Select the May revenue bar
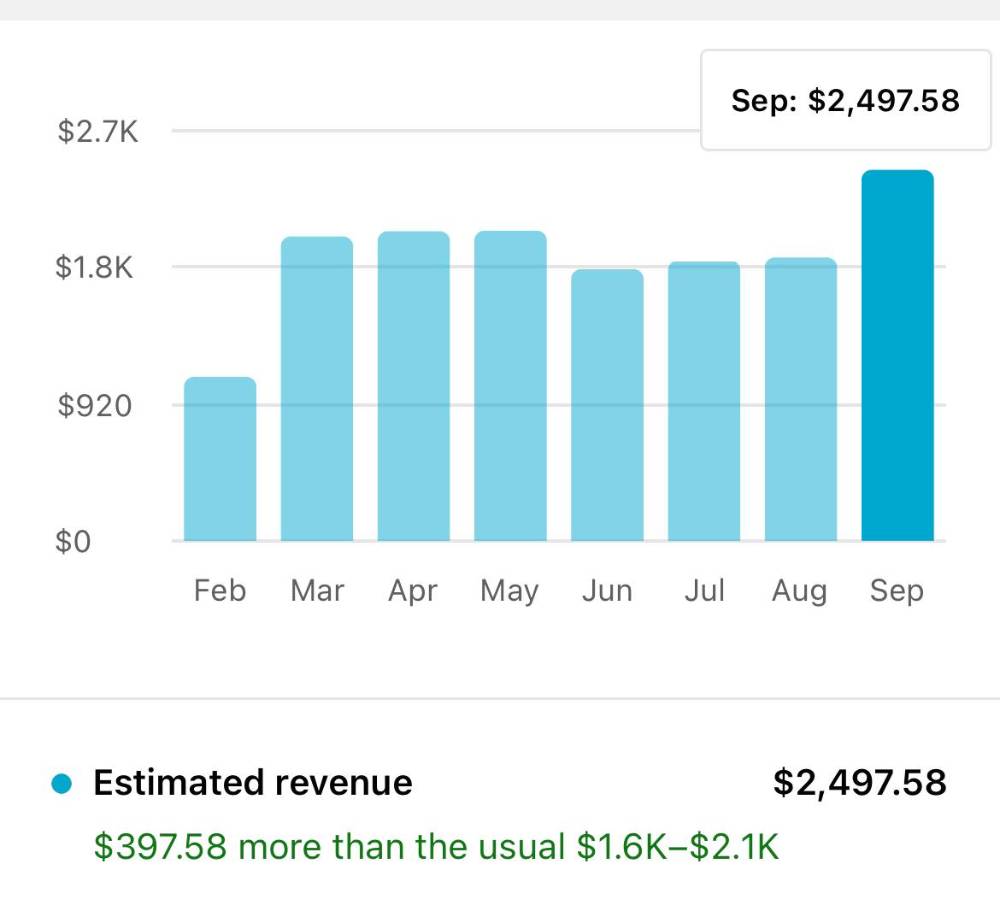Screen dimensions: 1000x911 click(510, 386)
